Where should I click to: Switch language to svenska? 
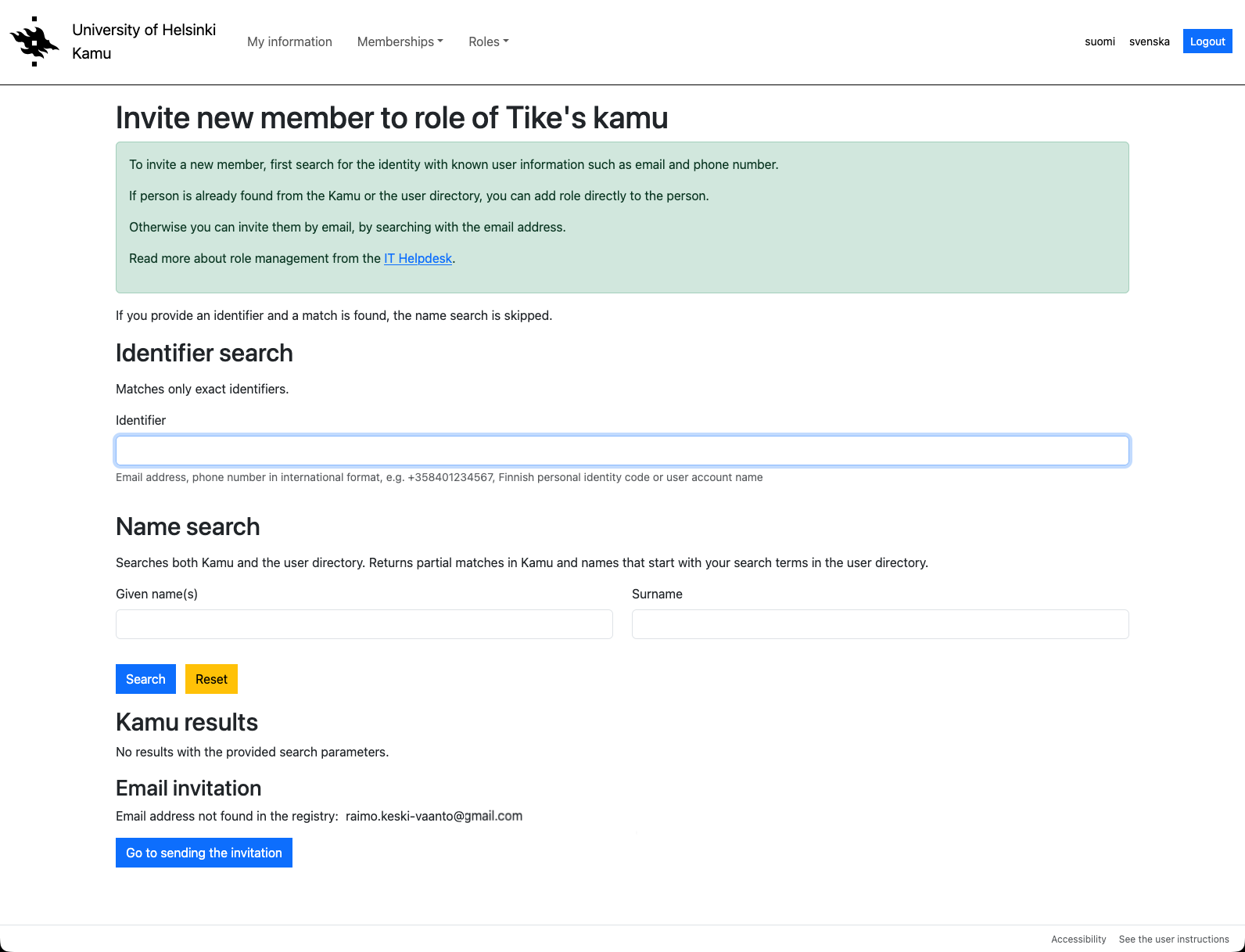[1149, 41]
